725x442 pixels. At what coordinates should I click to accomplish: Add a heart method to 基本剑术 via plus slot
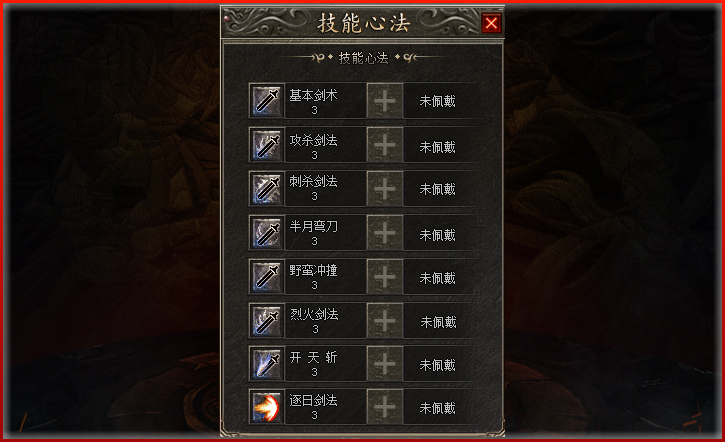tap(385, 101)
